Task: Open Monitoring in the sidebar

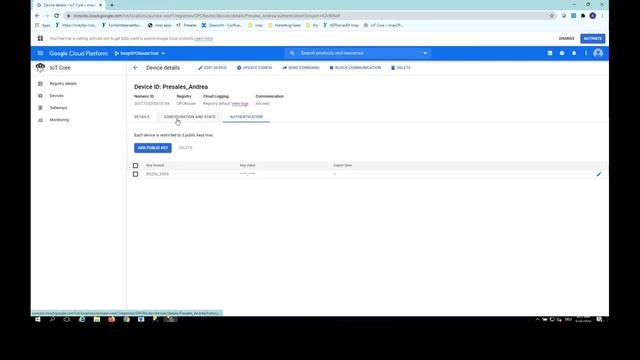Action: click(59, 120)
